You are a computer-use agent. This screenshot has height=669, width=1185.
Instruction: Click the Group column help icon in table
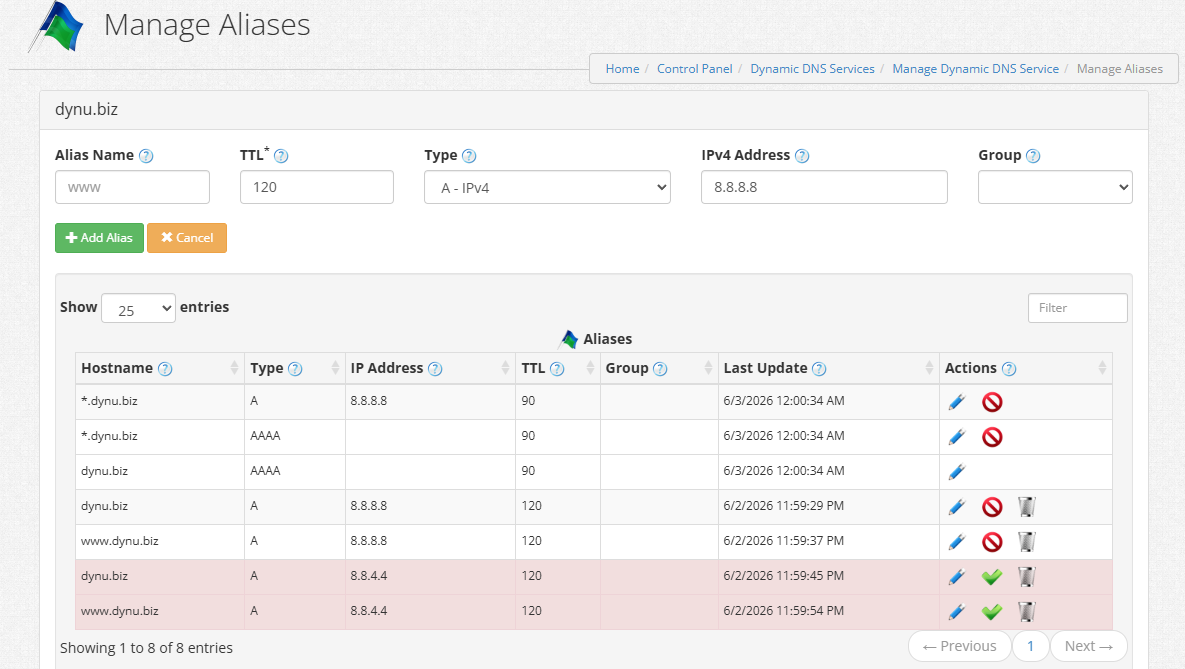660,369
